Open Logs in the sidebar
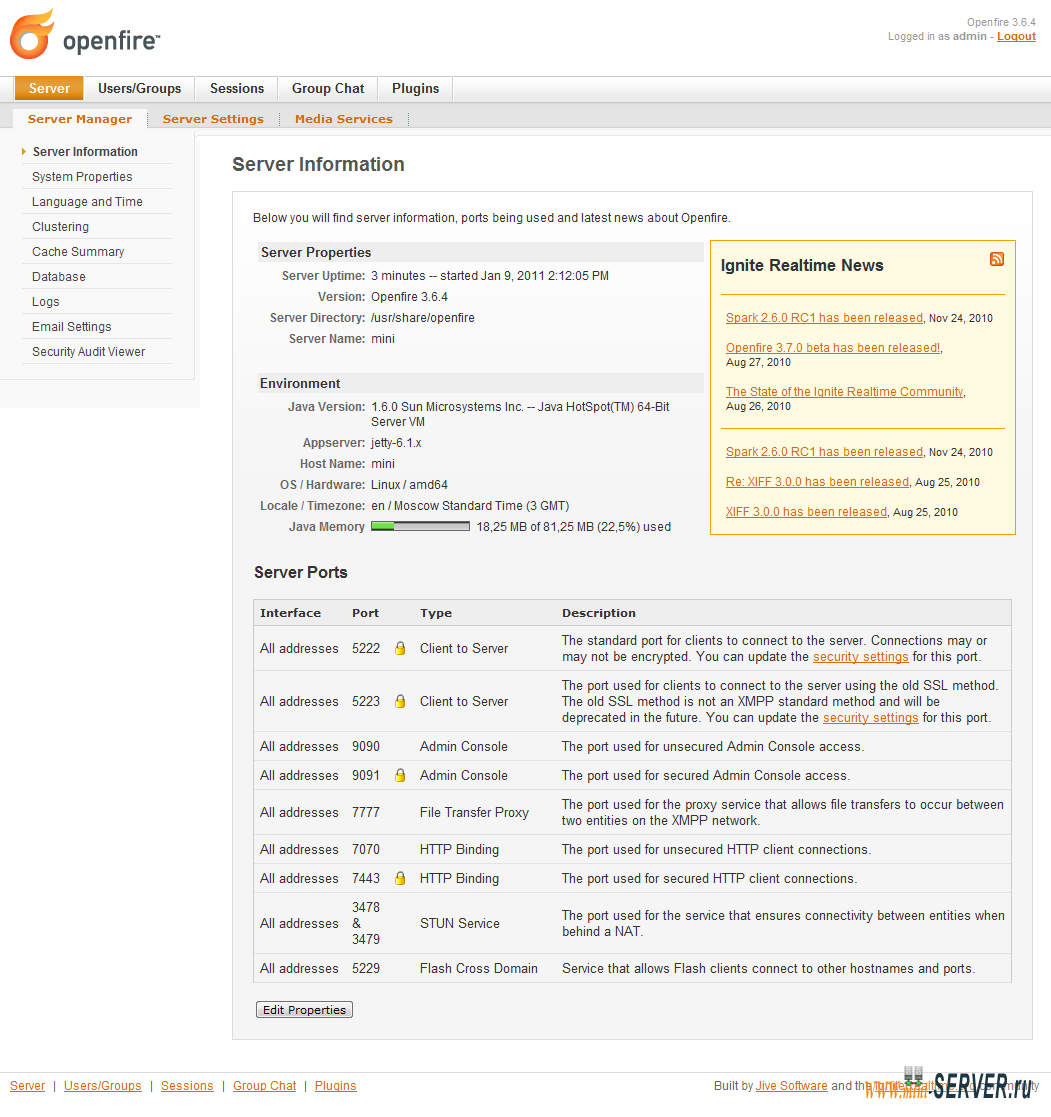 46,301
